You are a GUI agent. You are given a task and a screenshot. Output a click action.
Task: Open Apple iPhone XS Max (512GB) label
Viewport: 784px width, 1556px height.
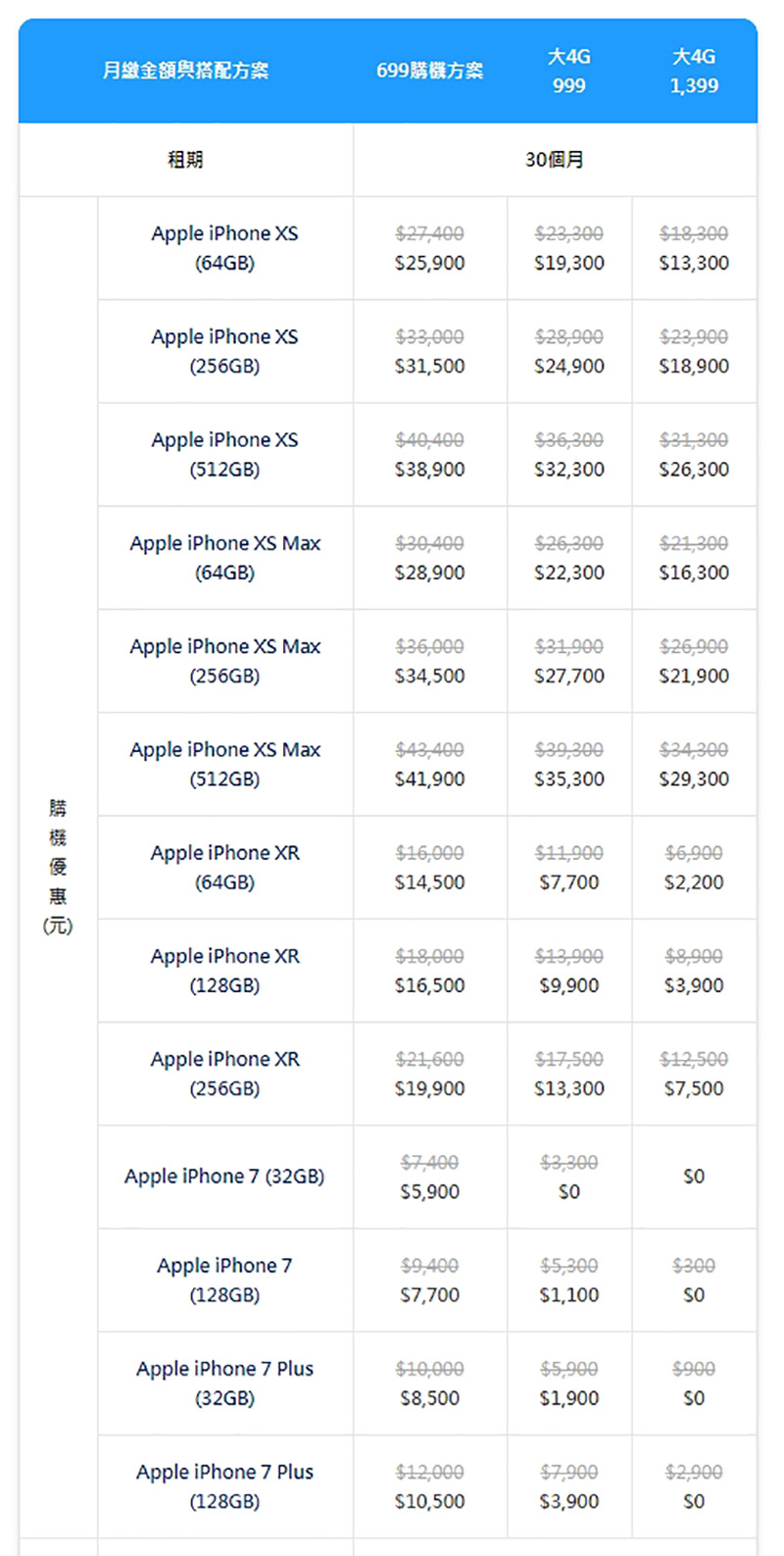224,764
